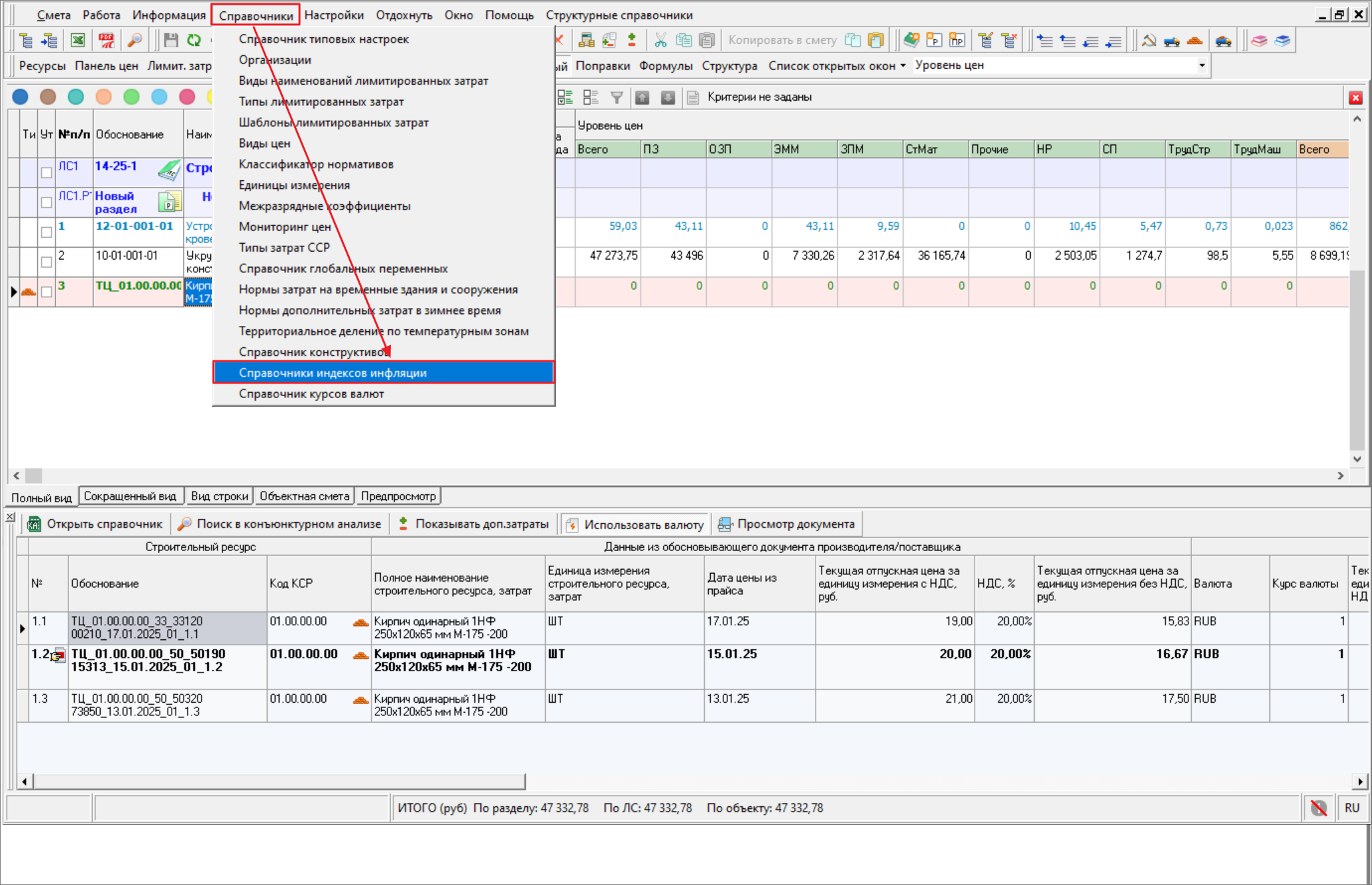Click the magnifier search toolbar icon
Image resolution: width=1372 pixels, height=885 pixels.
pyautogui.click(x=134, y=40)
